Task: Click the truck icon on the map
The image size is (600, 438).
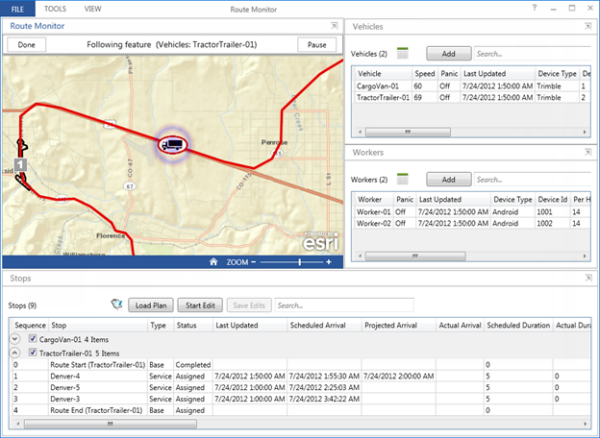Action: [x=171, y=145]
